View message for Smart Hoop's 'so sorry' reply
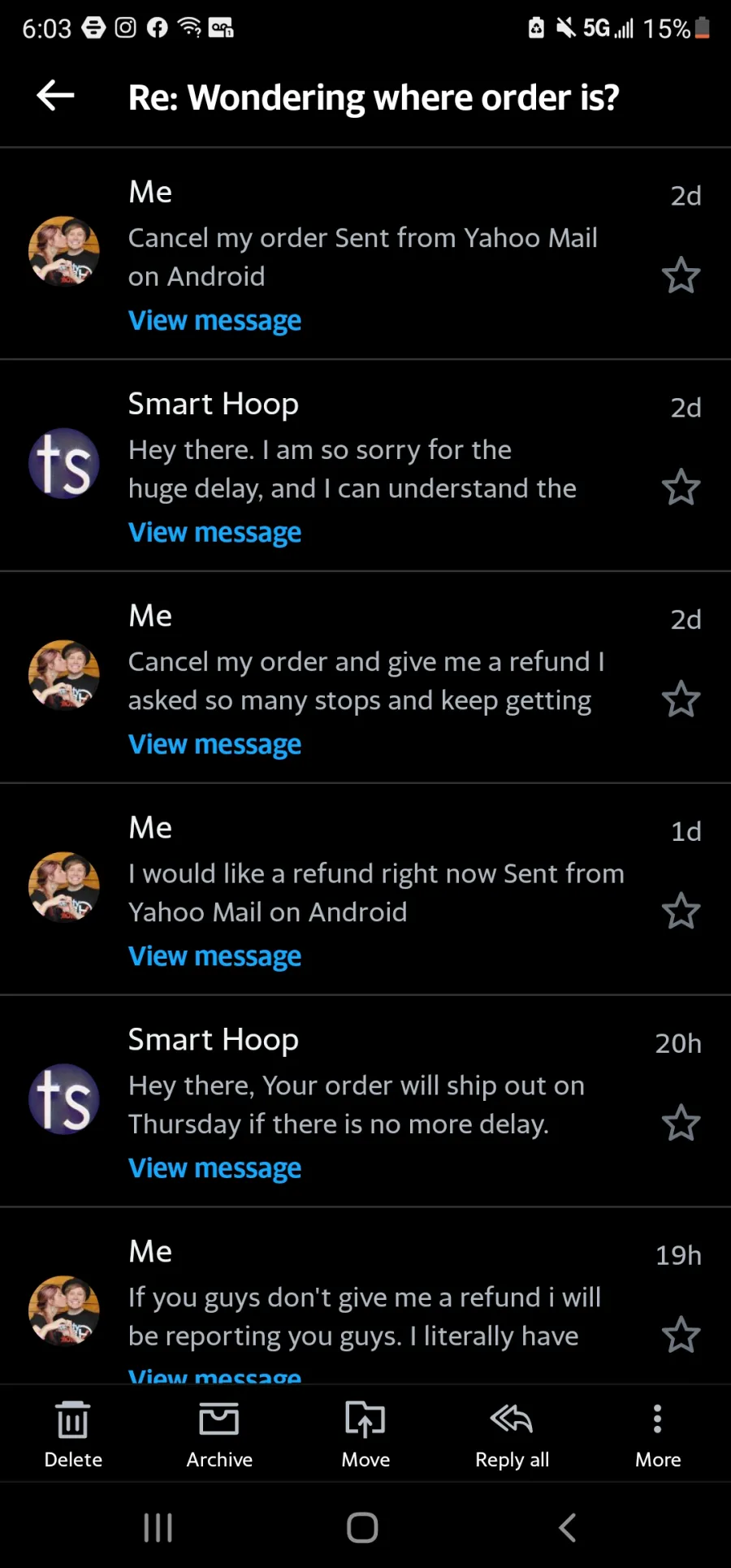Screen dimensions: 731x1568 (214, 533)
